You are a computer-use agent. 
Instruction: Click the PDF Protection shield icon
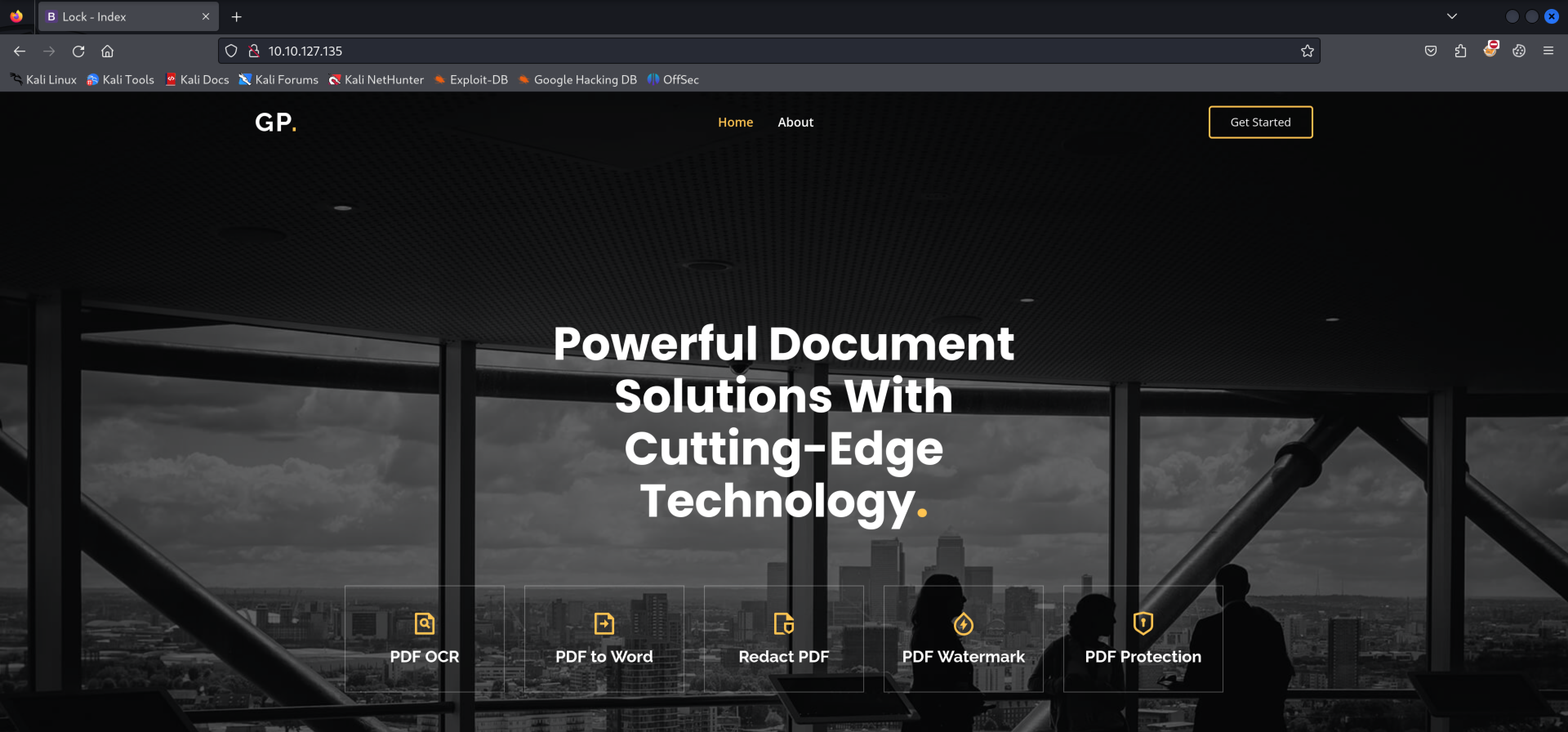coord(1143,623)
